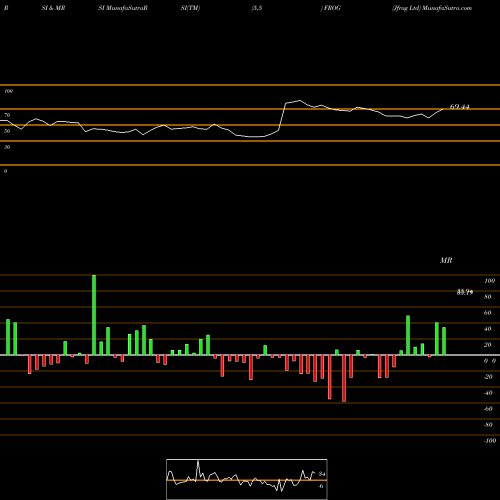The height and width of the screenshot is (500, 500).
Task: Click the RSI axis label 50
Action: [7, 131]
